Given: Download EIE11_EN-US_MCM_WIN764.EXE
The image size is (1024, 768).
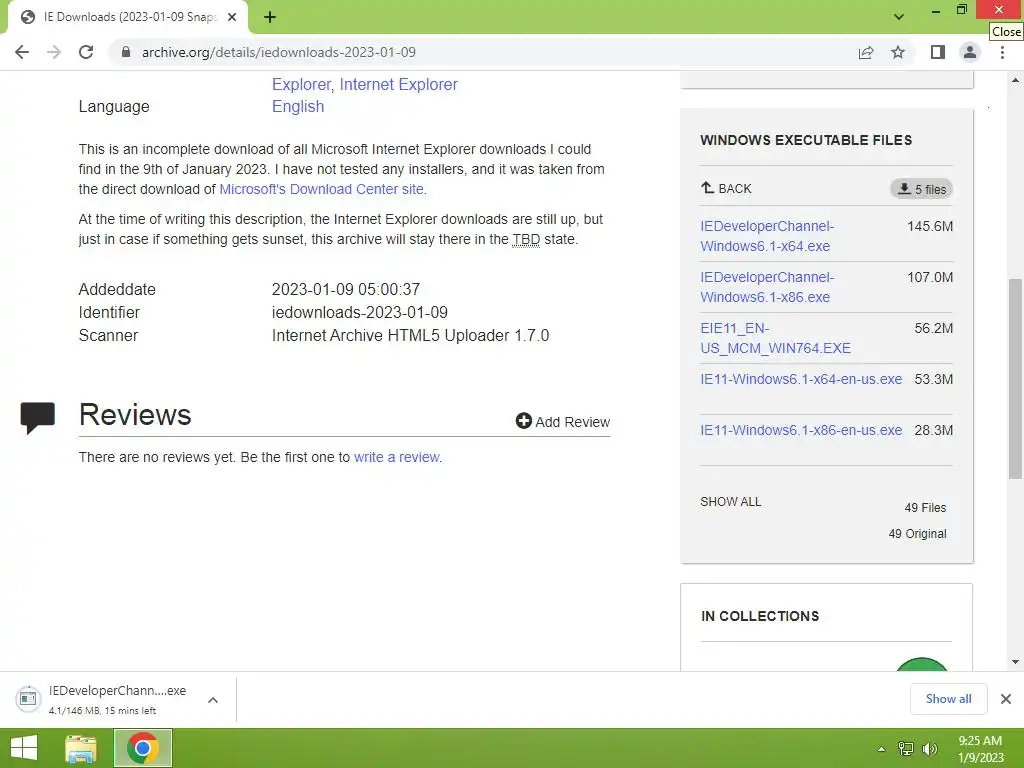Looking at the screenshot, I should [x=775, y=338].
